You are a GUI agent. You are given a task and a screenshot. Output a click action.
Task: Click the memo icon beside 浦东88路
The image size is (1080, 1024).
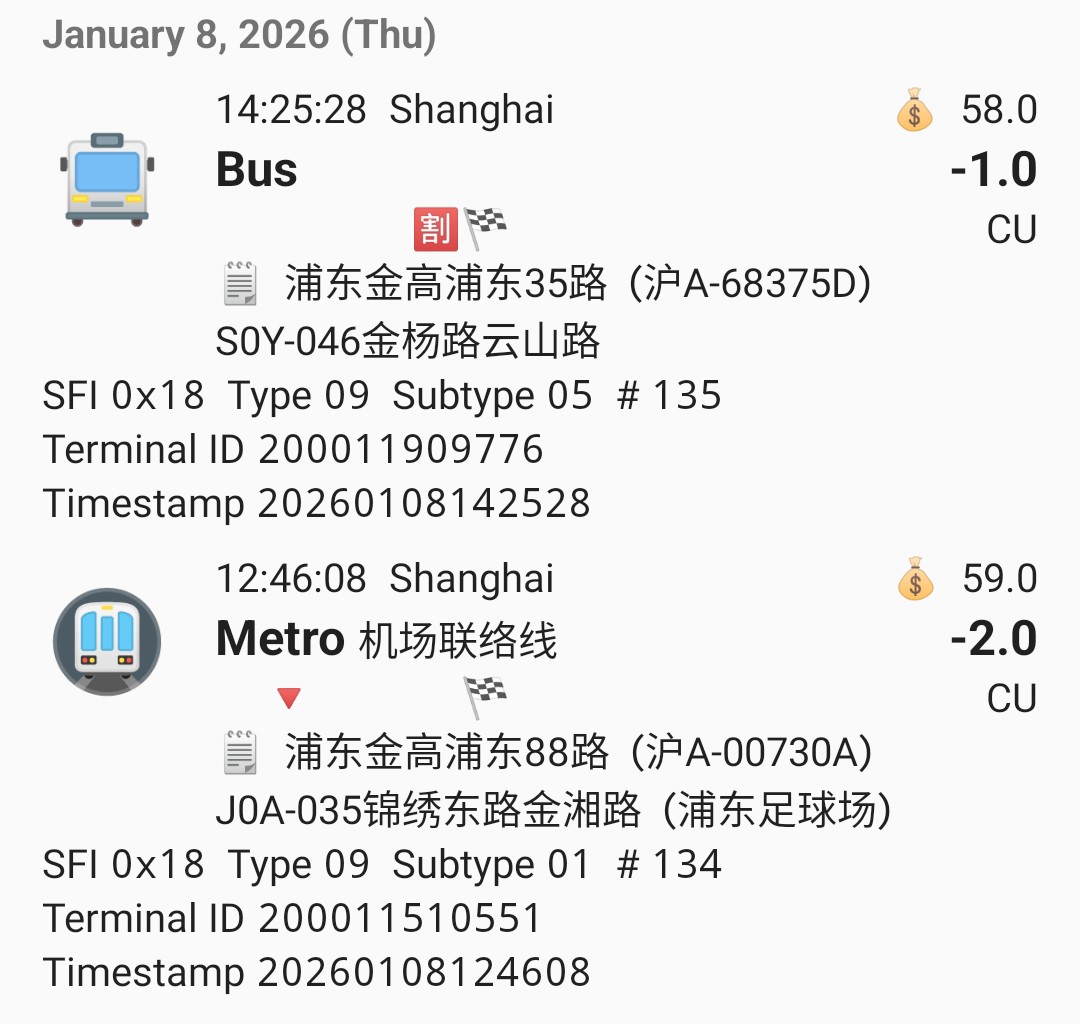coord(239,753)
